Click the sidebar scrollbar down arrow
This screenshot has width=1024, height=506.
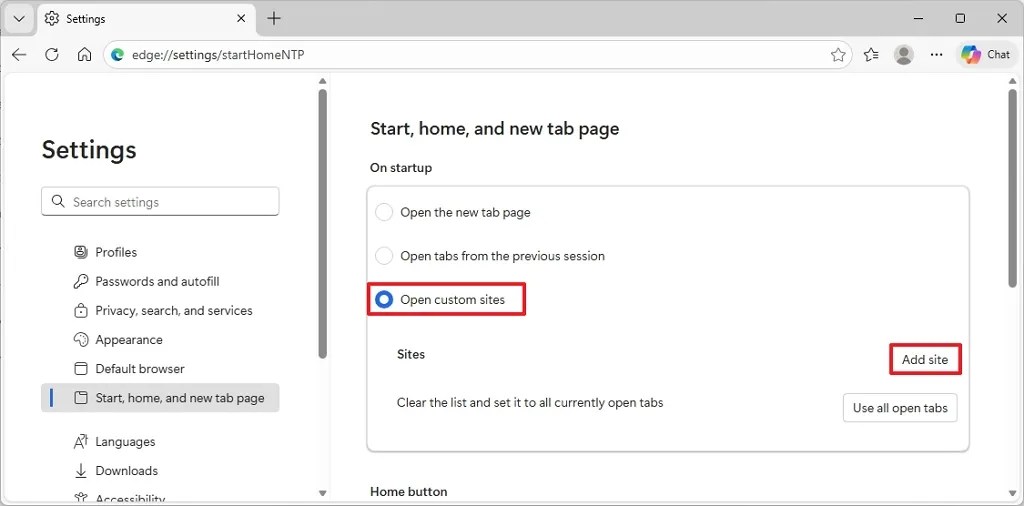(x=322, y=492)
